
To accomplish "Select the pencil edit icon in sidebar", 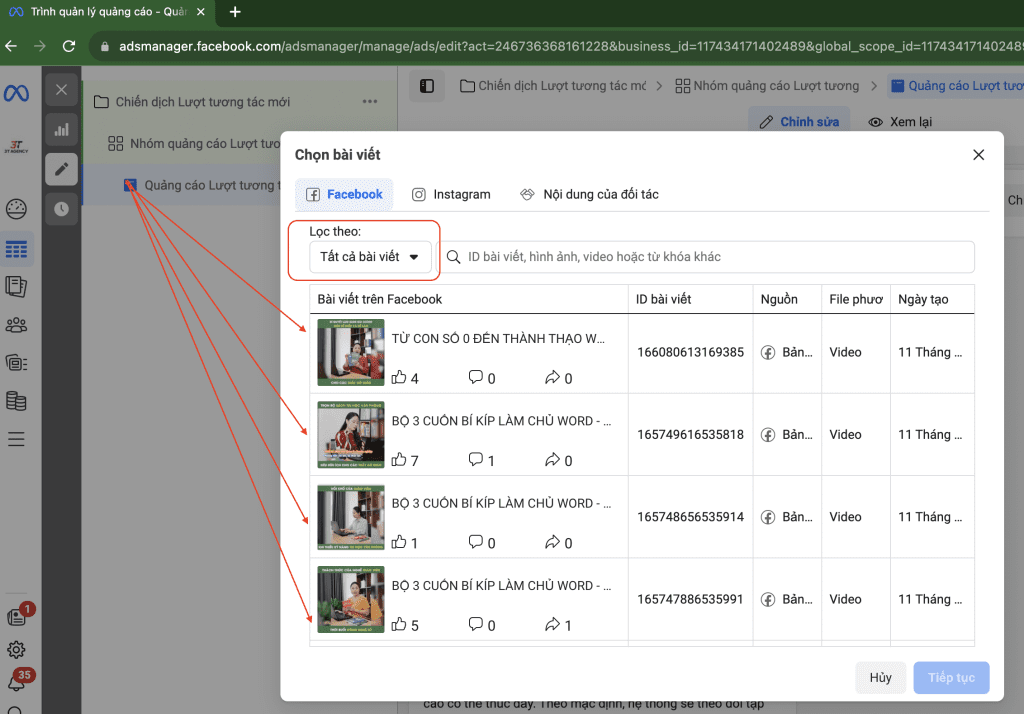I will (x=61, y=169).
